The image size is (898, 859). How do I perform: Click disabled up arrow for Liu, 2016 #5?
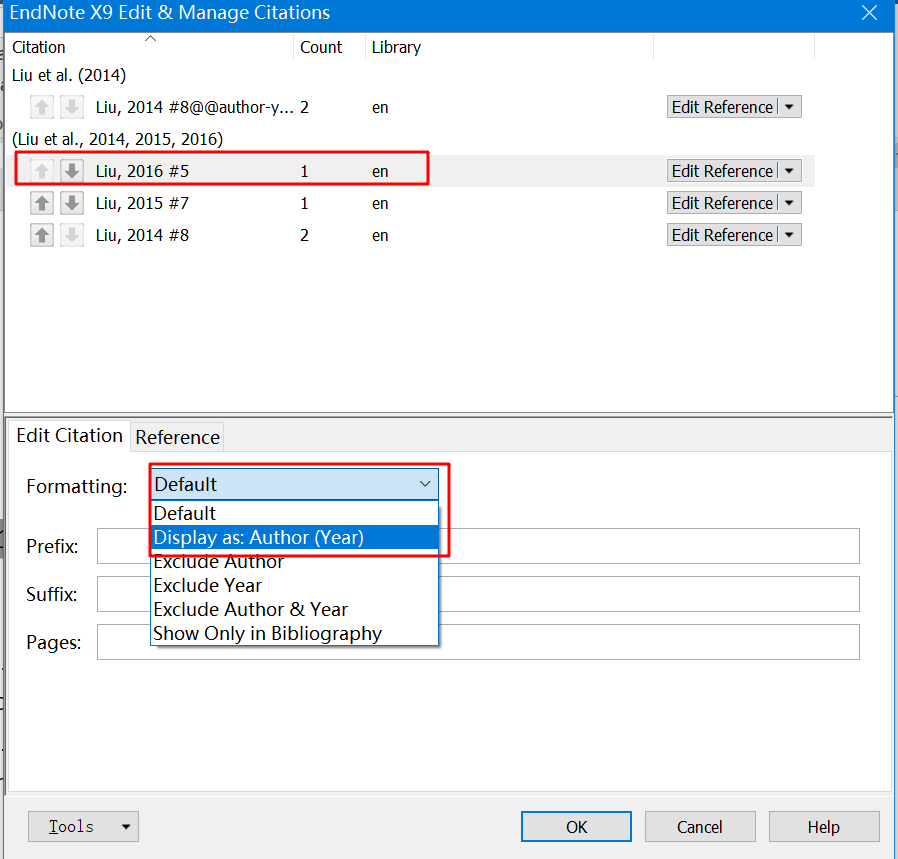coord(42,171)
